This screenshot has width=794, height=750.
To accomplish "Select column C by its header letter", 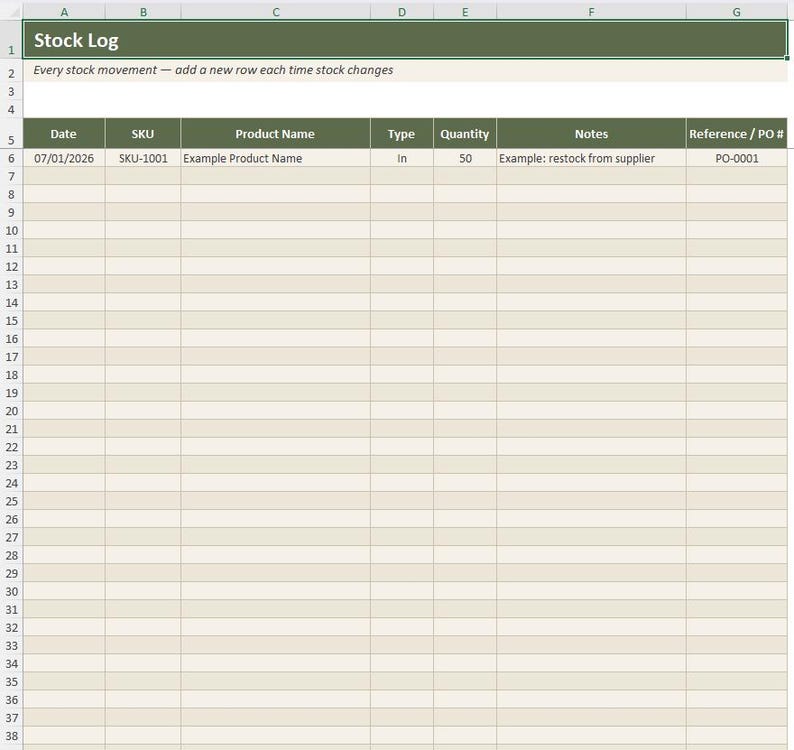I will pyautogui.click(x=275, y=12).
